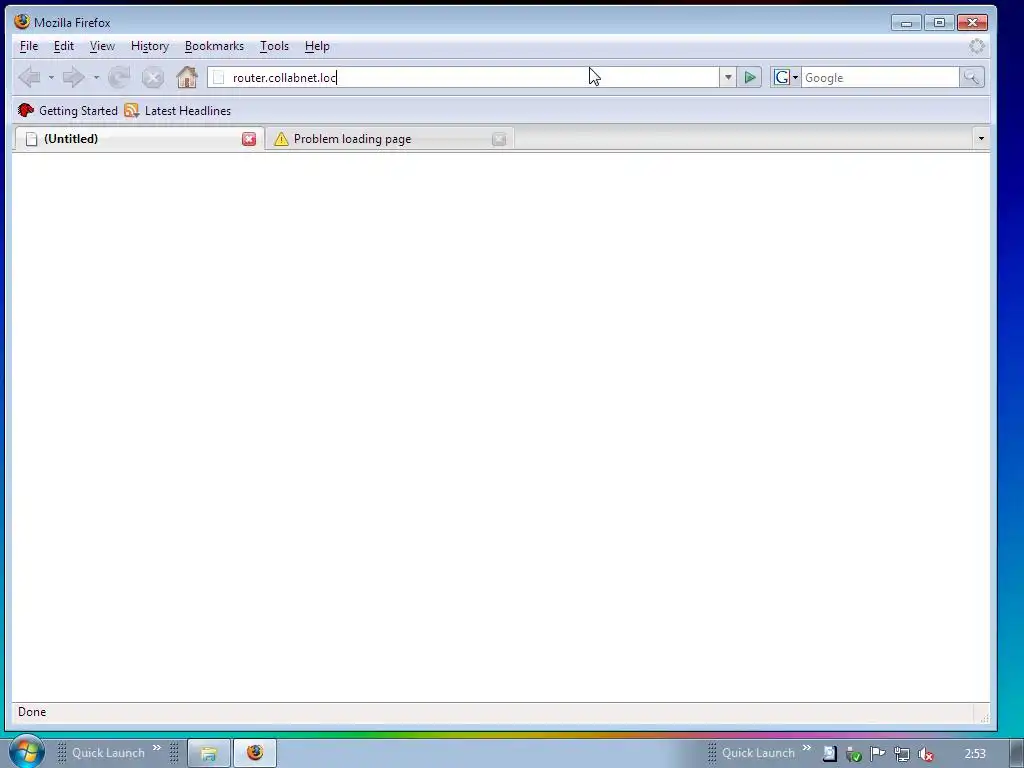Open the Windows Start orb

pyautogui.click(x=25, y=752)
